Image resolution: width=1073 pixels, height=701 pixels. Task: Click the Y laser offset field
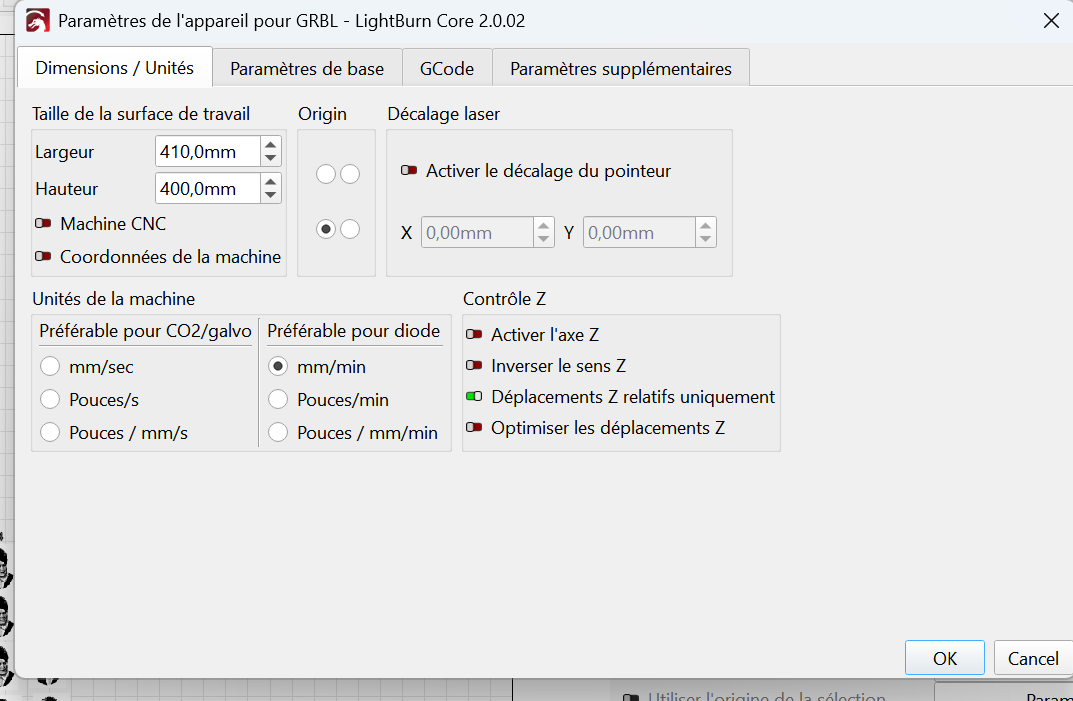pyautogui.click(x=639, y=232)
